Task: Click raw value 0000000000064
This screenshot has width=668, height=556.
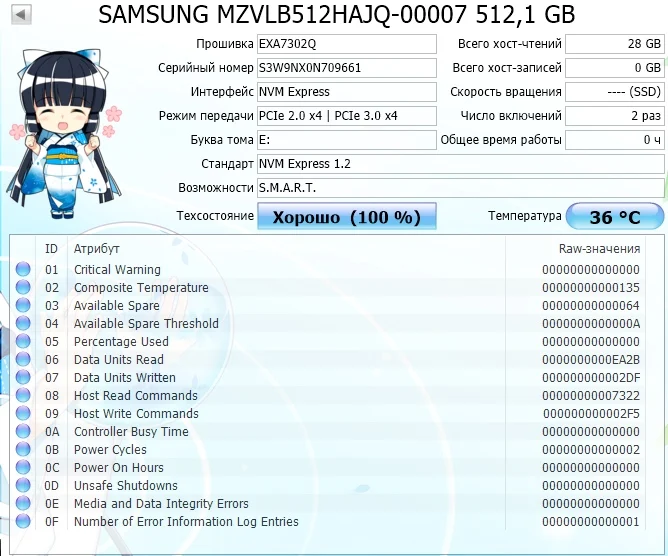Action: (x=590, y=305)
